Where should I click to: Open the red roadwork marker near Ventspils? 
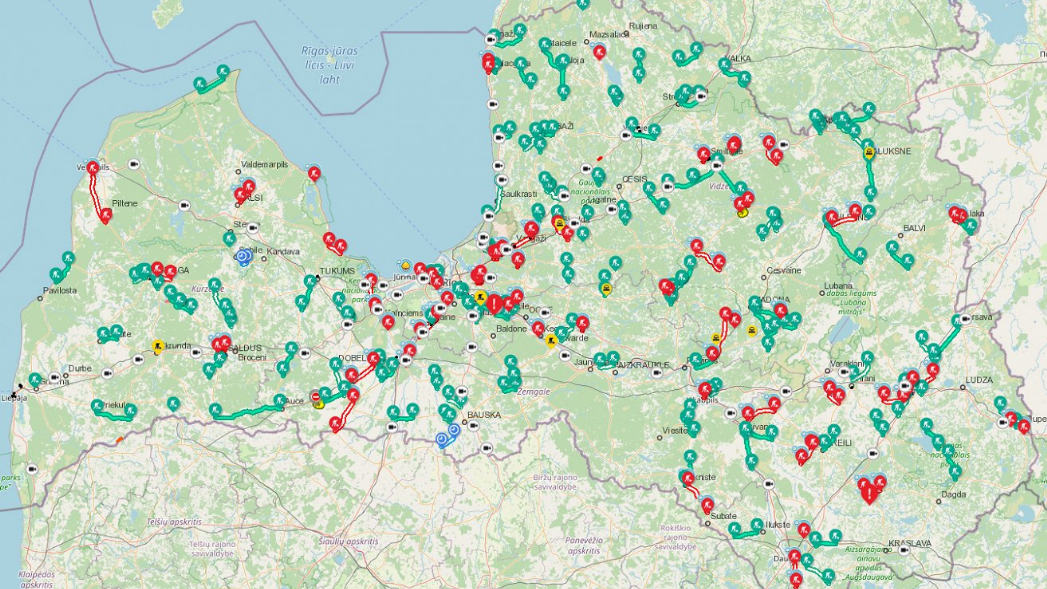[95, 168]
